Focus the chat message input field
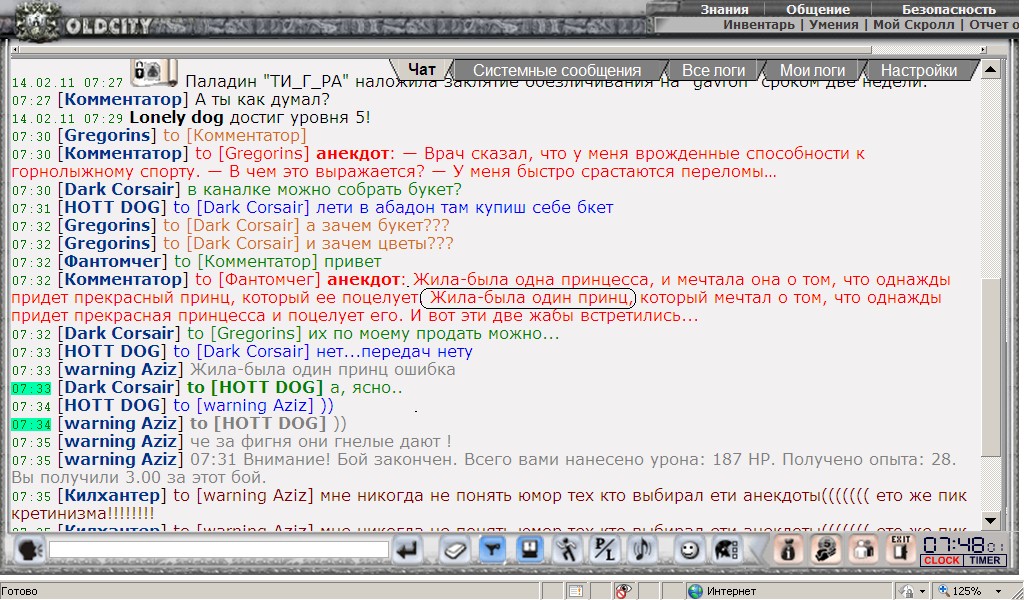This screenshot has width=1024, height=600. pos(219,550)
